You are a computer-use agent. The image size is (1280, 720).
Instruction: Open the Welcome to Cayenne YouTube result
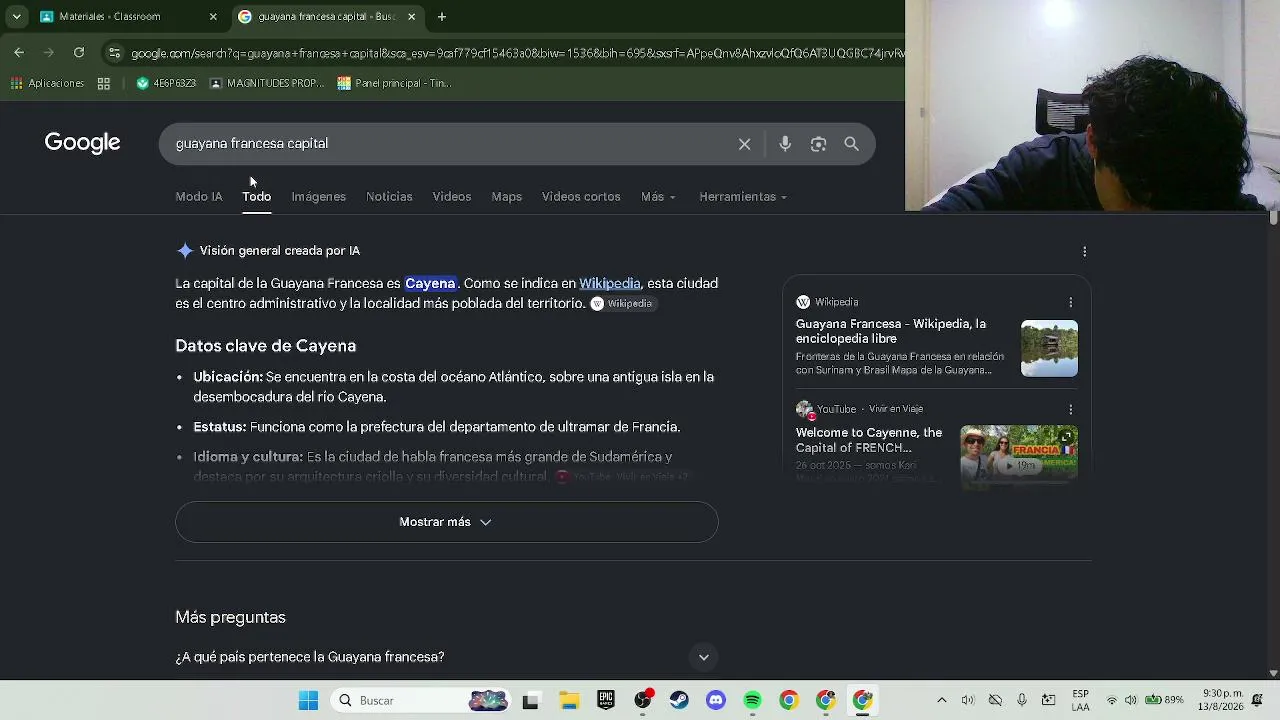(x=869, y=440)
